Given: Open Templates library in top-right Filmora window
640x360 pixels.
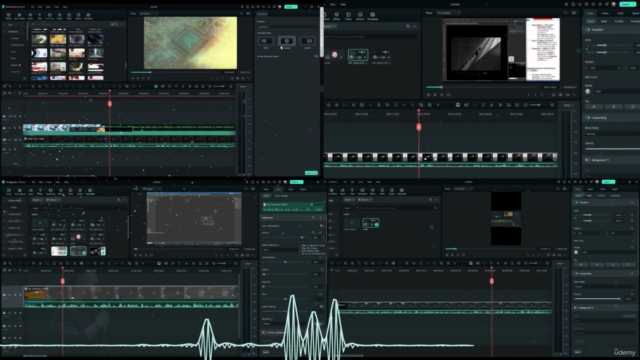Looking at the screenshot, I should coord(372,16).
